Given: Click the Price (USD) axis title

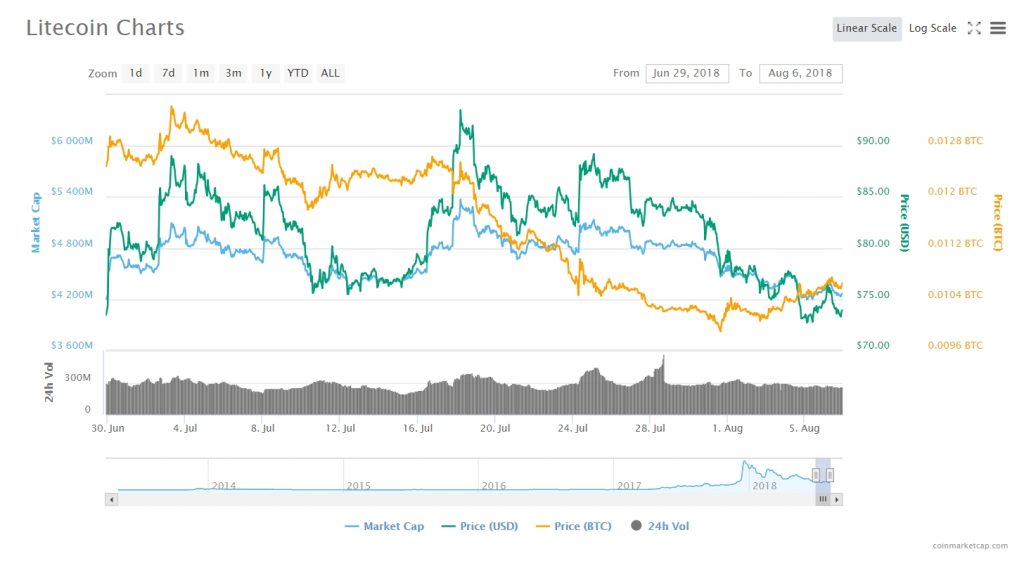Looking at the screenshot, I should point(904,223).
